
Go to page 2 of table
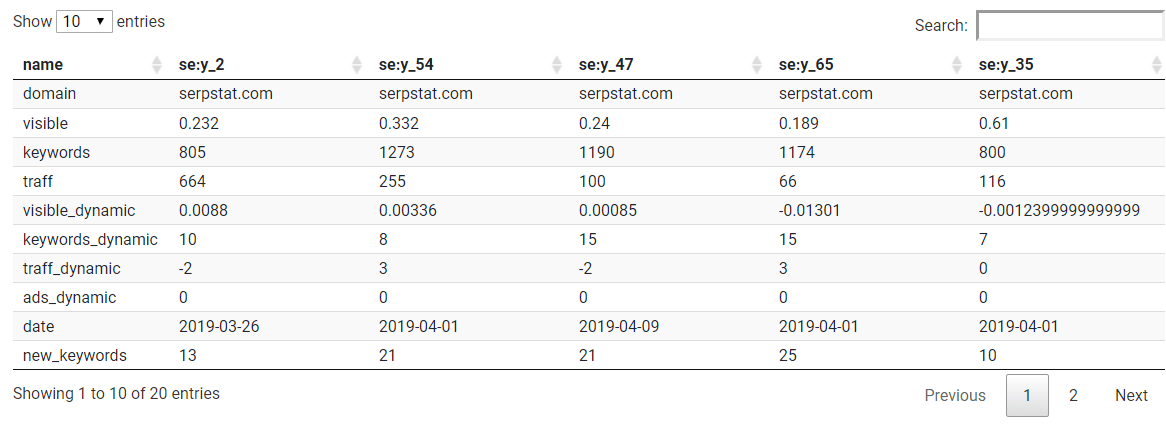1073,396
